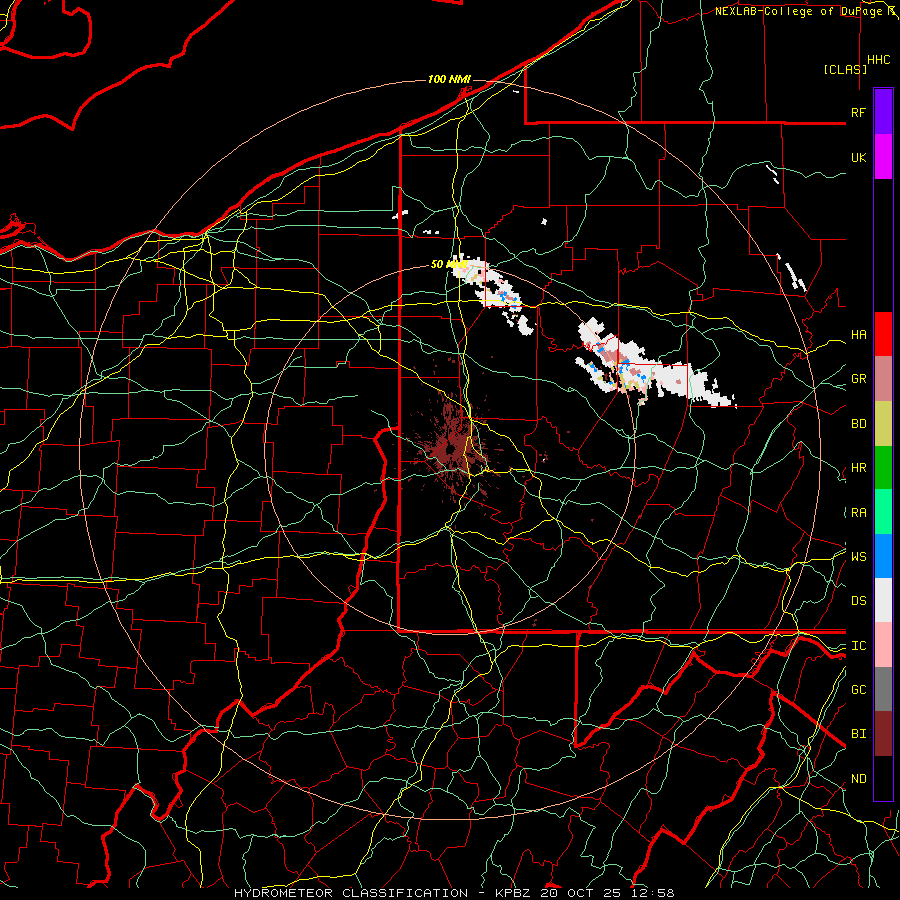Select the brown BI legend swatch
The width and height of the screenshot is (900, 900).
point(883,734)
